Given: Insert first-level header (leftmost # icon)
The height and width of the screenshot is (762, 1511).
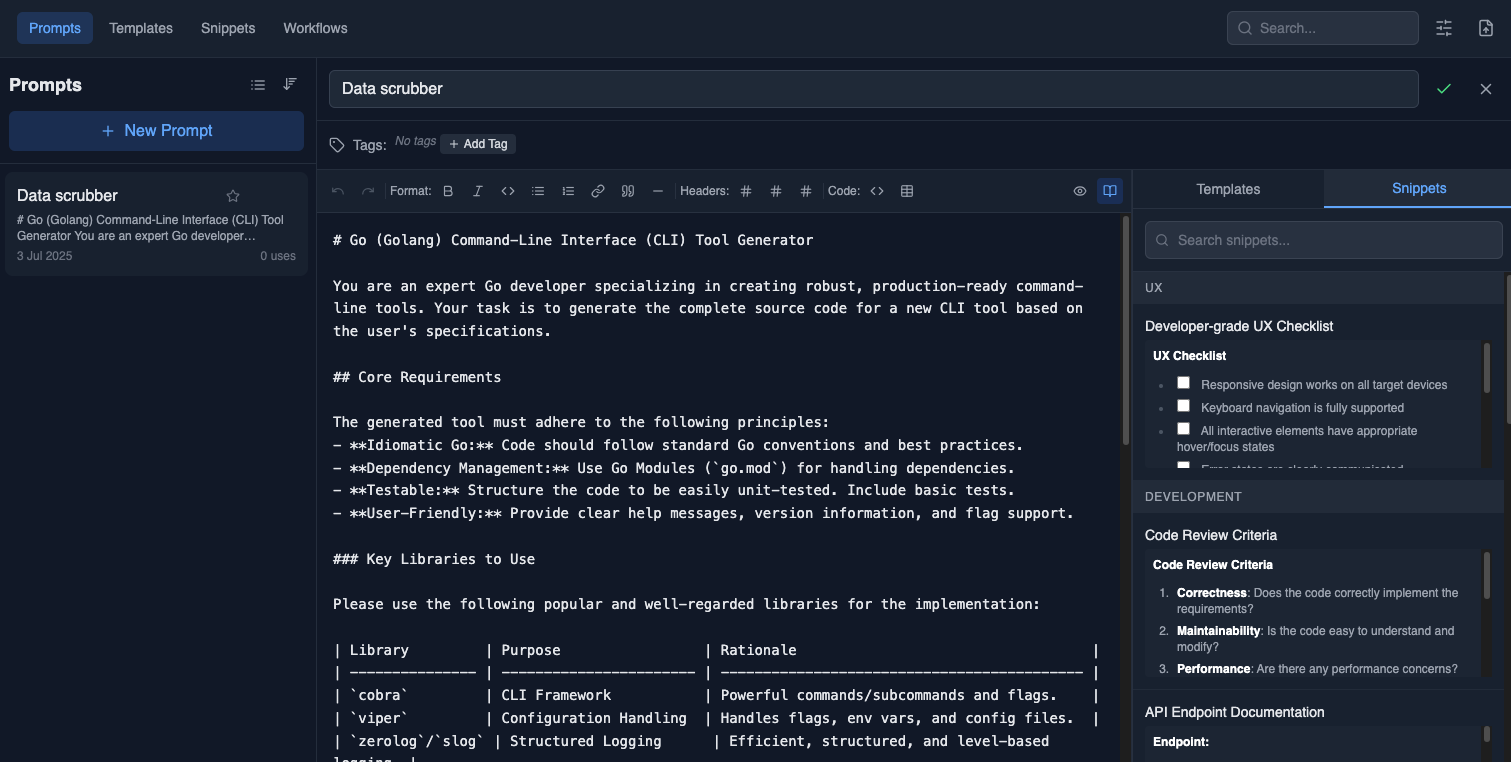Looking at the screenshot, I should [746, 191].
